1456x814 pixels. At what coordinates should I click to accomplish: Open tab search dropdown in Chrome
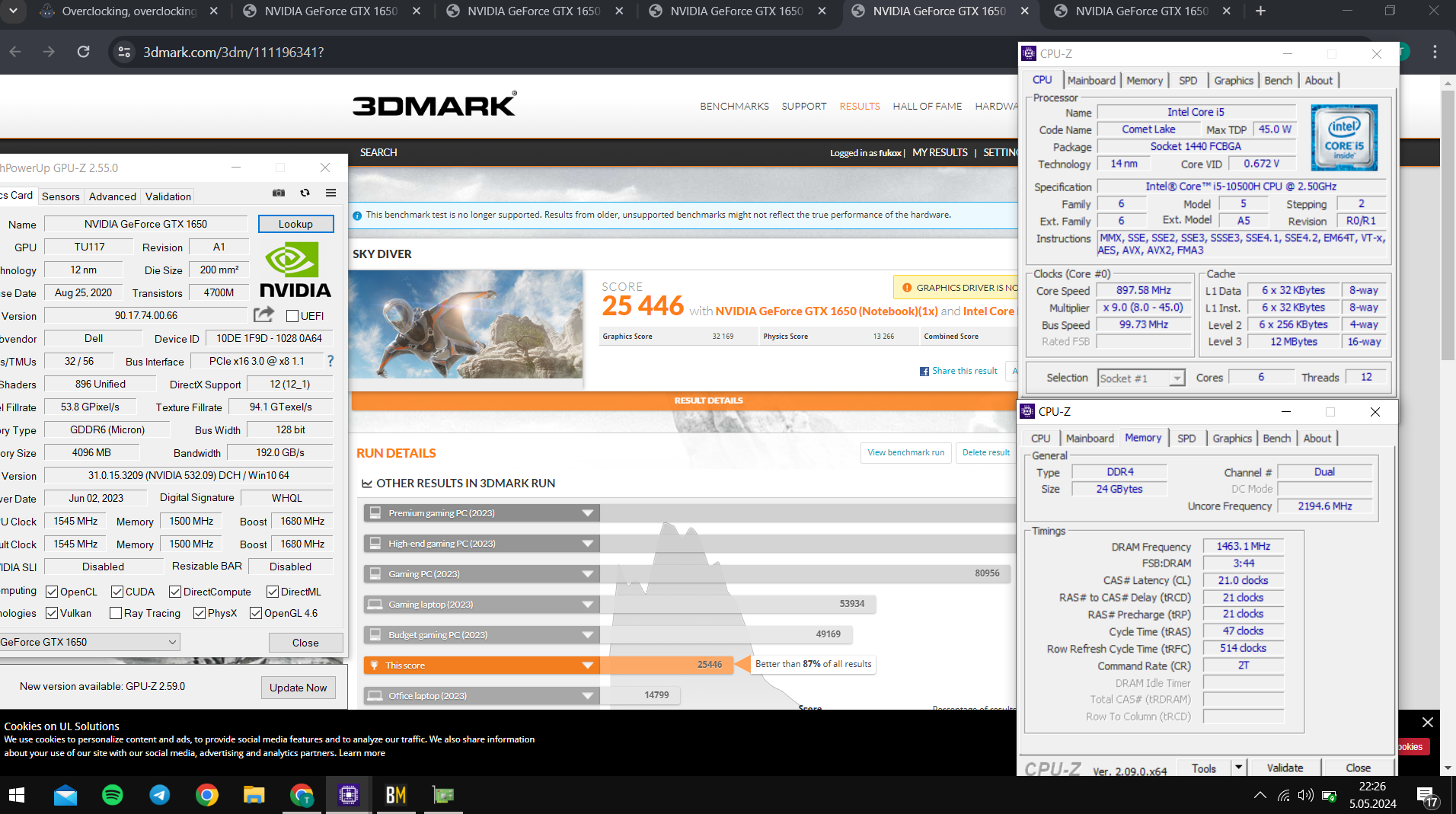click(13, 11)
